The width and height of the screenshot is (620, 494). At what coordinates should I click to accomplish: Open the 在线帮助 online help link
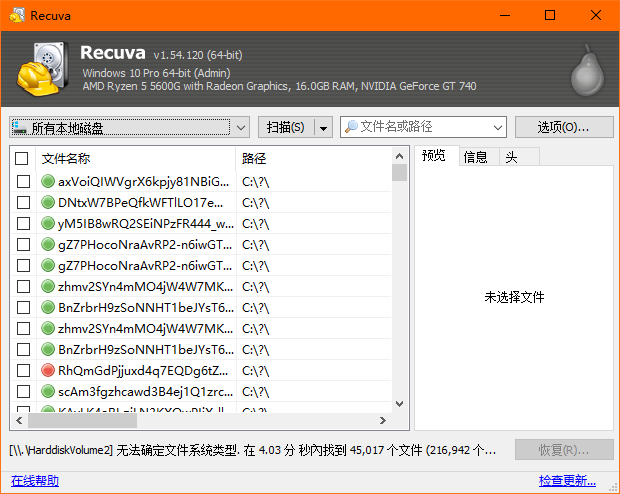click(35, 481)
